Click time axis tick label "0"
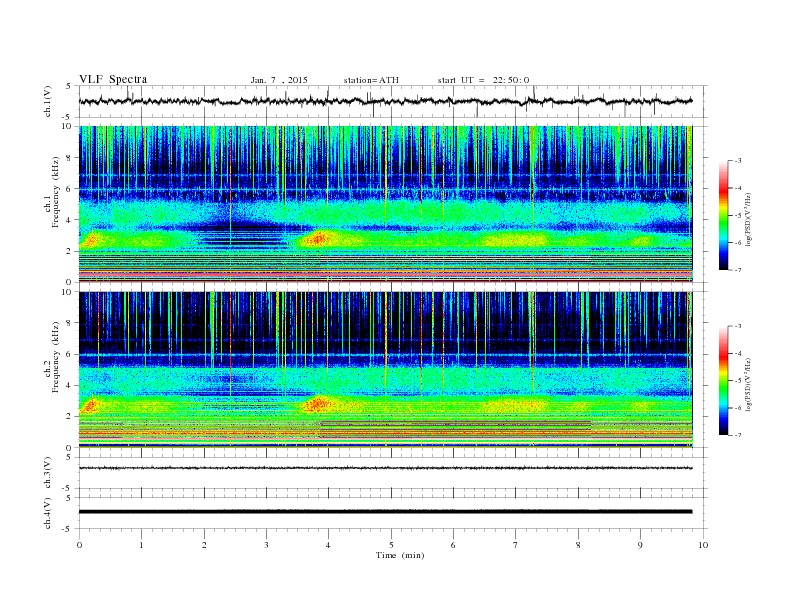 (x=79, y=545)
